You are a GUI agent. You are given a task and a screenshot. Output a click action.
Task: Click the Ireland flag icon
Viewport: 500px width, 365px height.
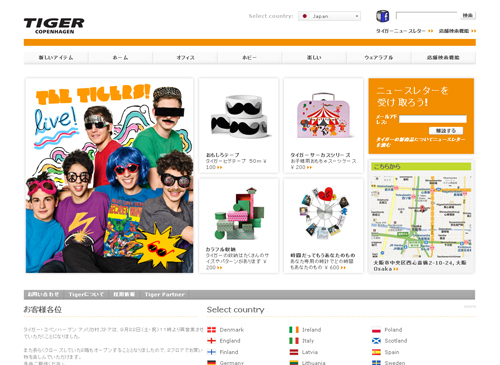tap(294, 330)
